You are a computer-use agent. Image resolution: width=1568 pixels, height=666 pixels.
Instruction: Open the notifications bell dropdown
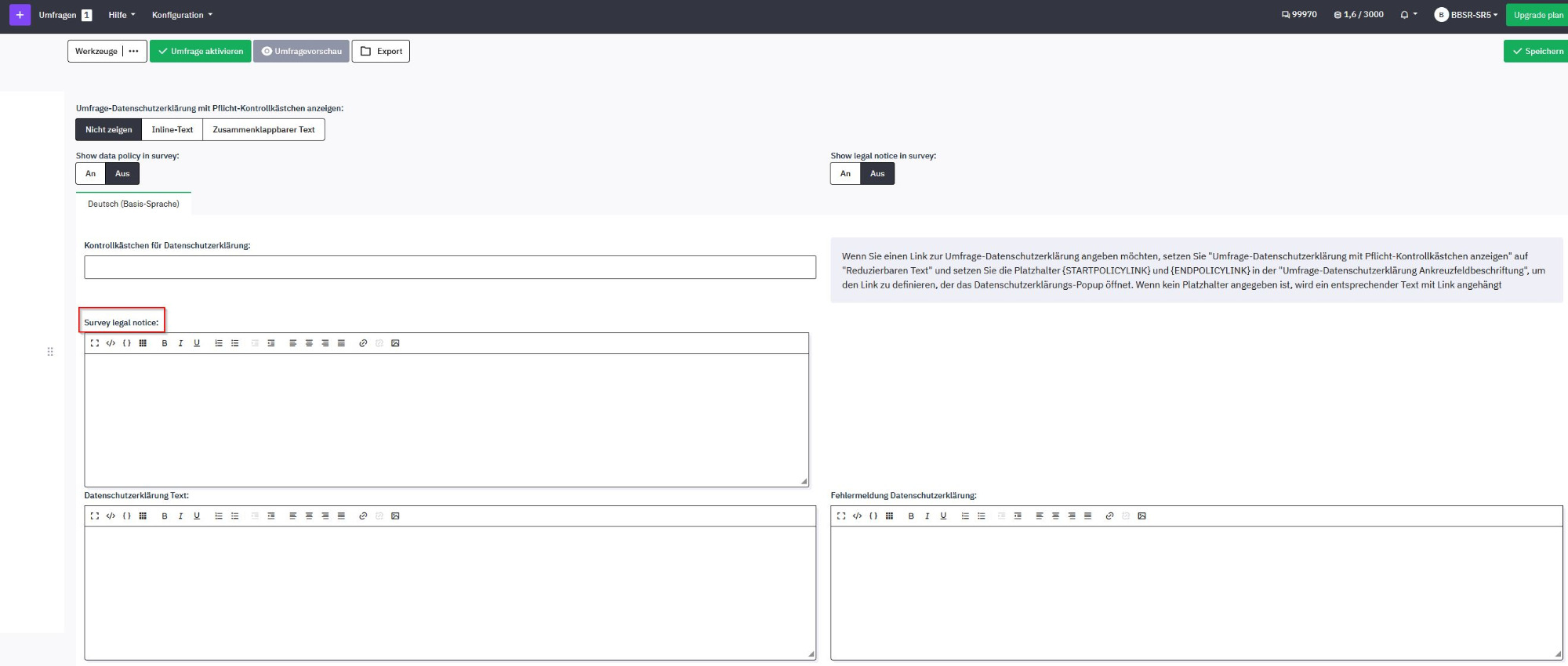click(1408, 15)
